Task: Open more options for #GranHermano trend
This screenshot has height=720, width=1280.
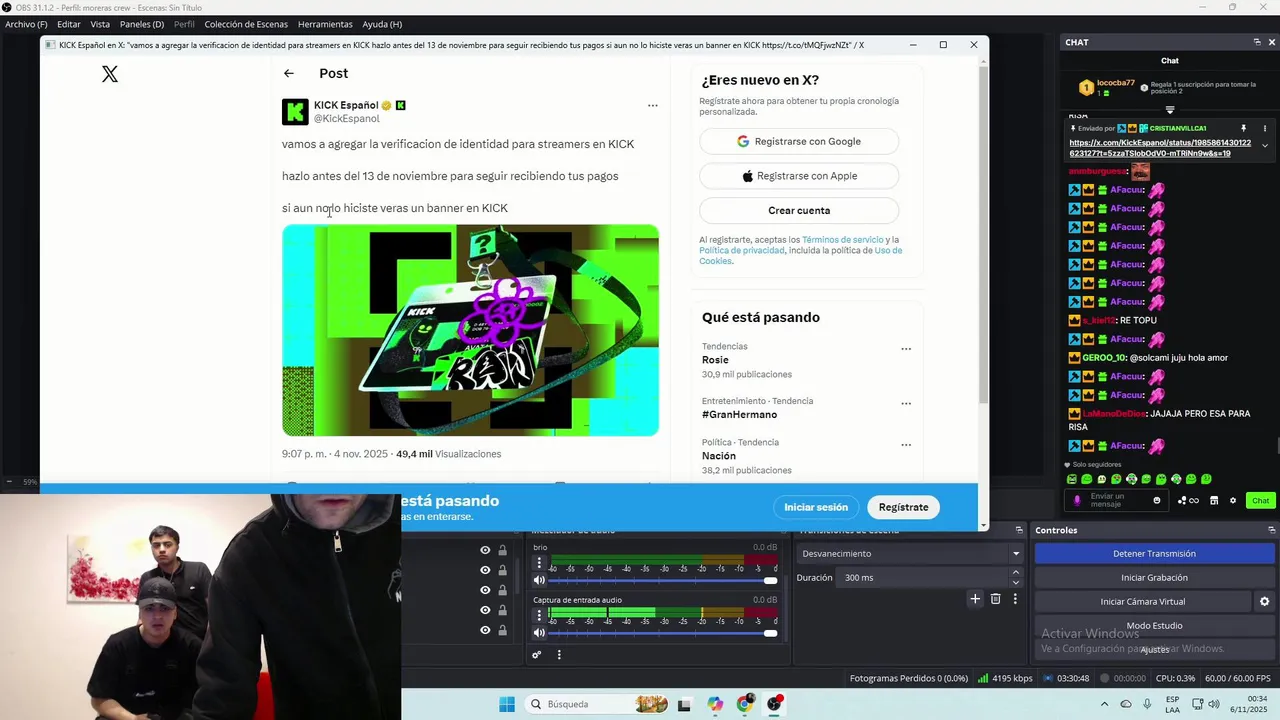Action: [x=906, y=404]
